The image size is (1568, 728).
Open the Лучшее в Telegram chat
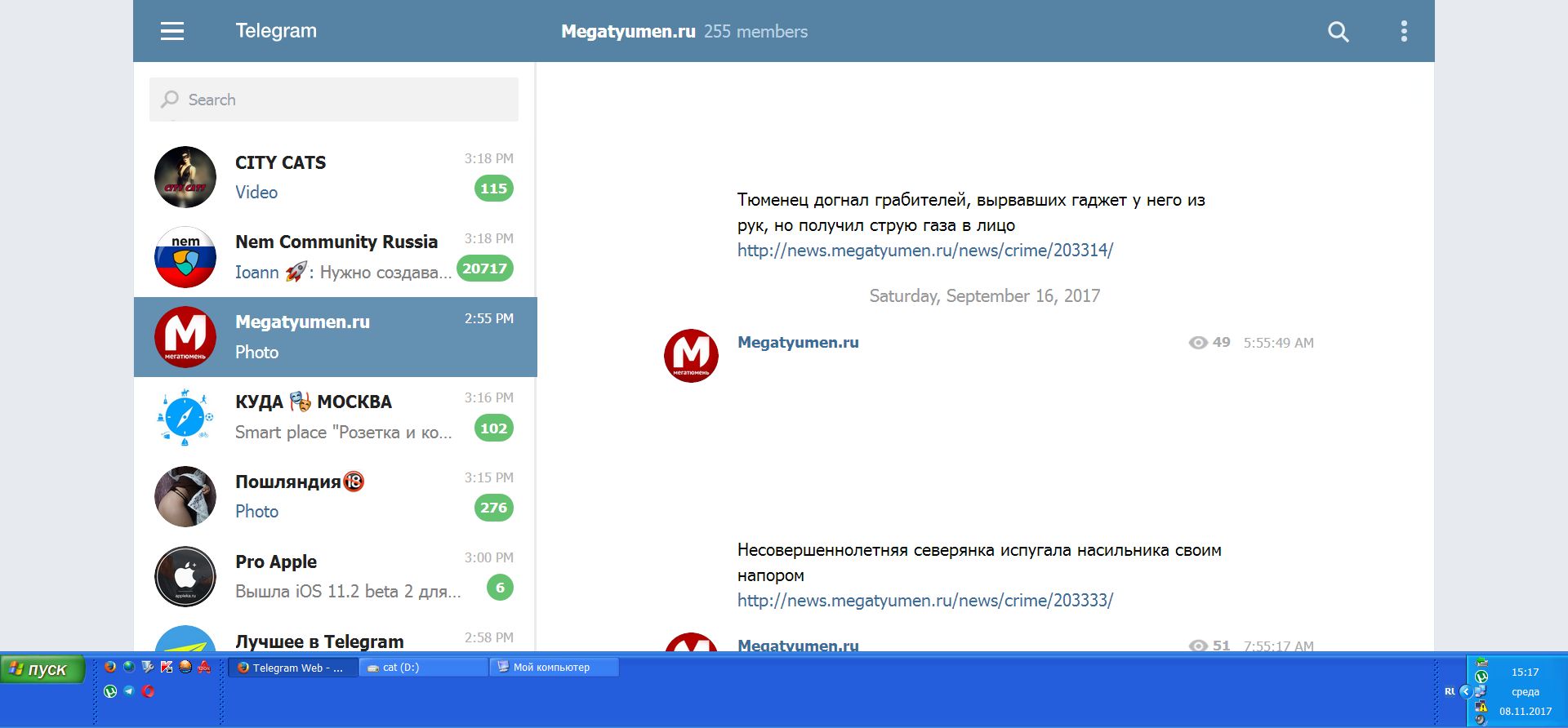tap(335, 635)
